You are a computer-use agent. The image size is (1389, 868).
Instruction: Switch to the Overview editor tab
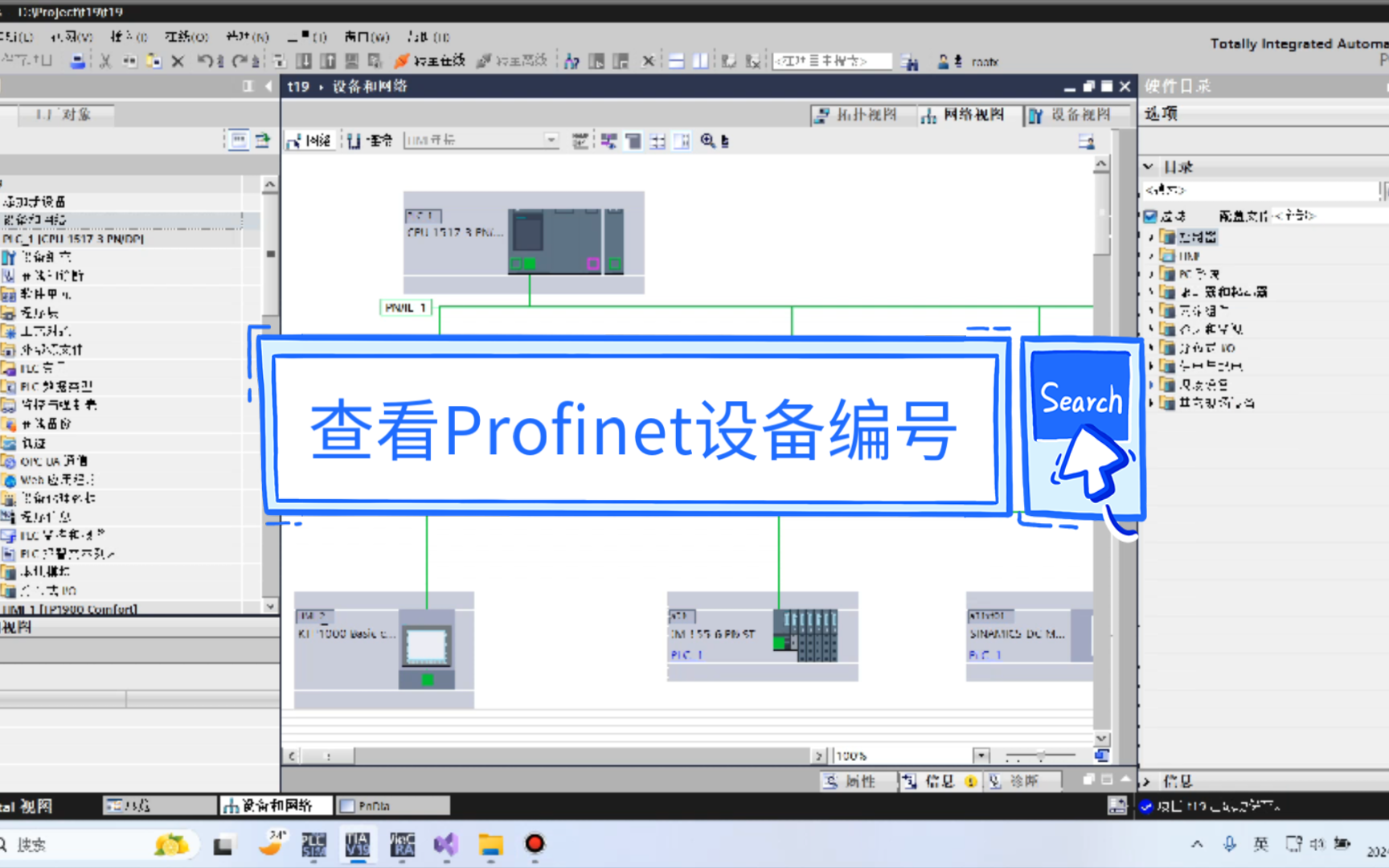[159, 805]
